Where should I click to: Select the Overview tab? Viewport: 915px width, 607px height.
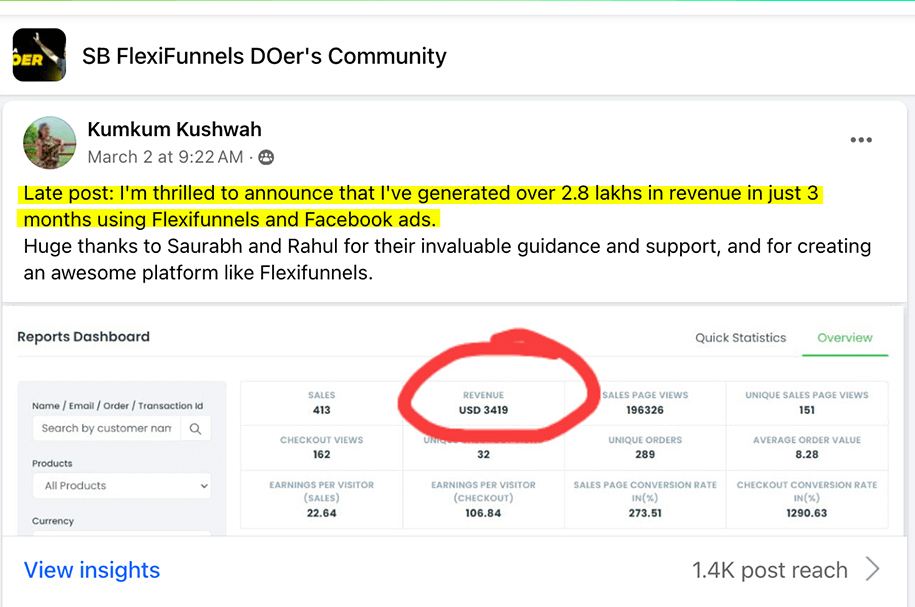(x=844, y=338)
